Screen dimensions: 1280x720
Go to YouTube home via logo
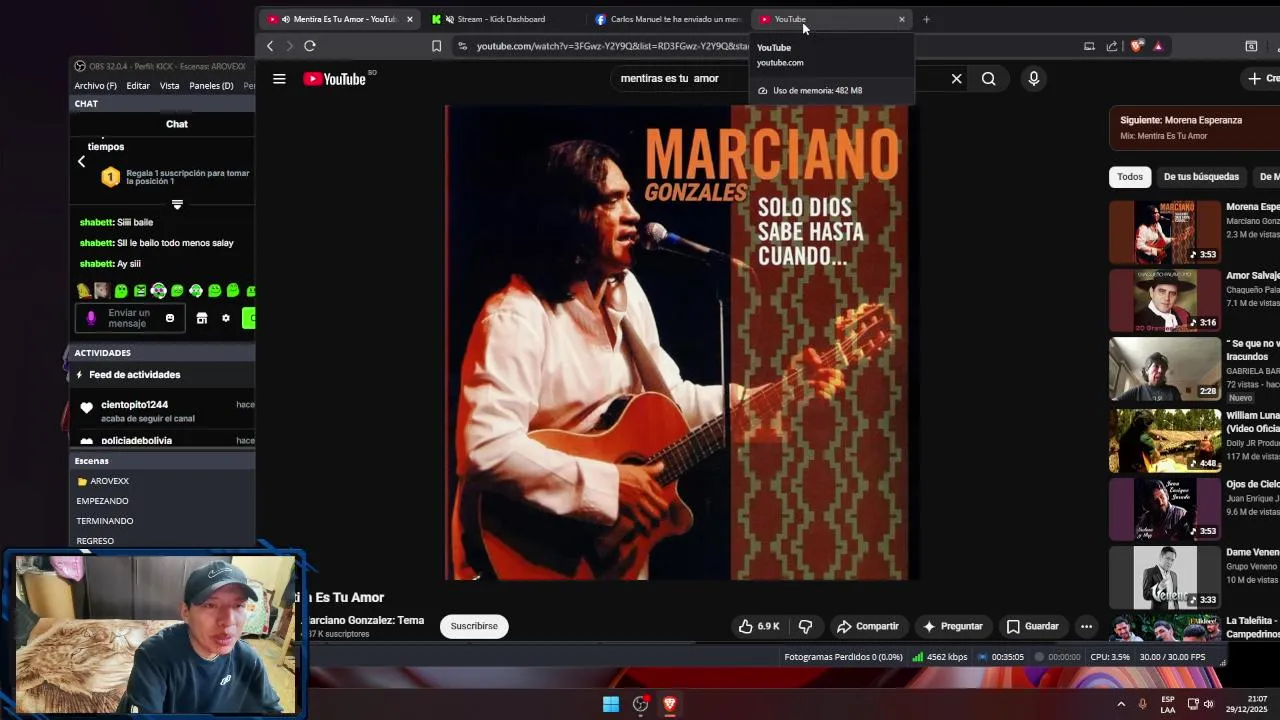pyautogui.click(x=336, y=79)
